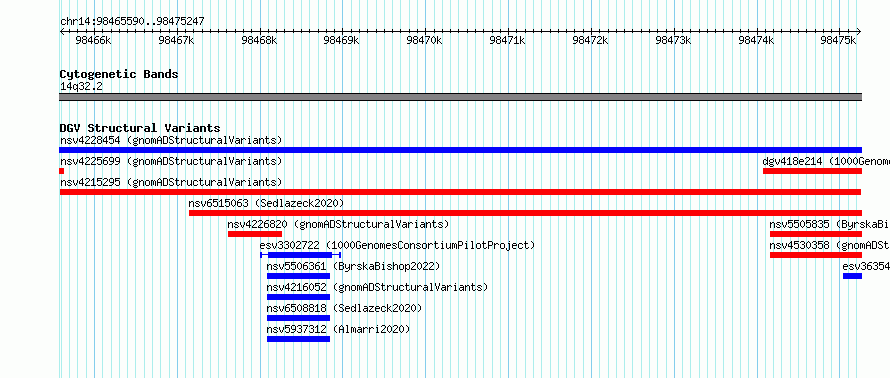The width and height of the screenshot is (890, 378).
Task: Open the nsv5506361 ByrskaBishop2022 label
Action: pos(353,266)
